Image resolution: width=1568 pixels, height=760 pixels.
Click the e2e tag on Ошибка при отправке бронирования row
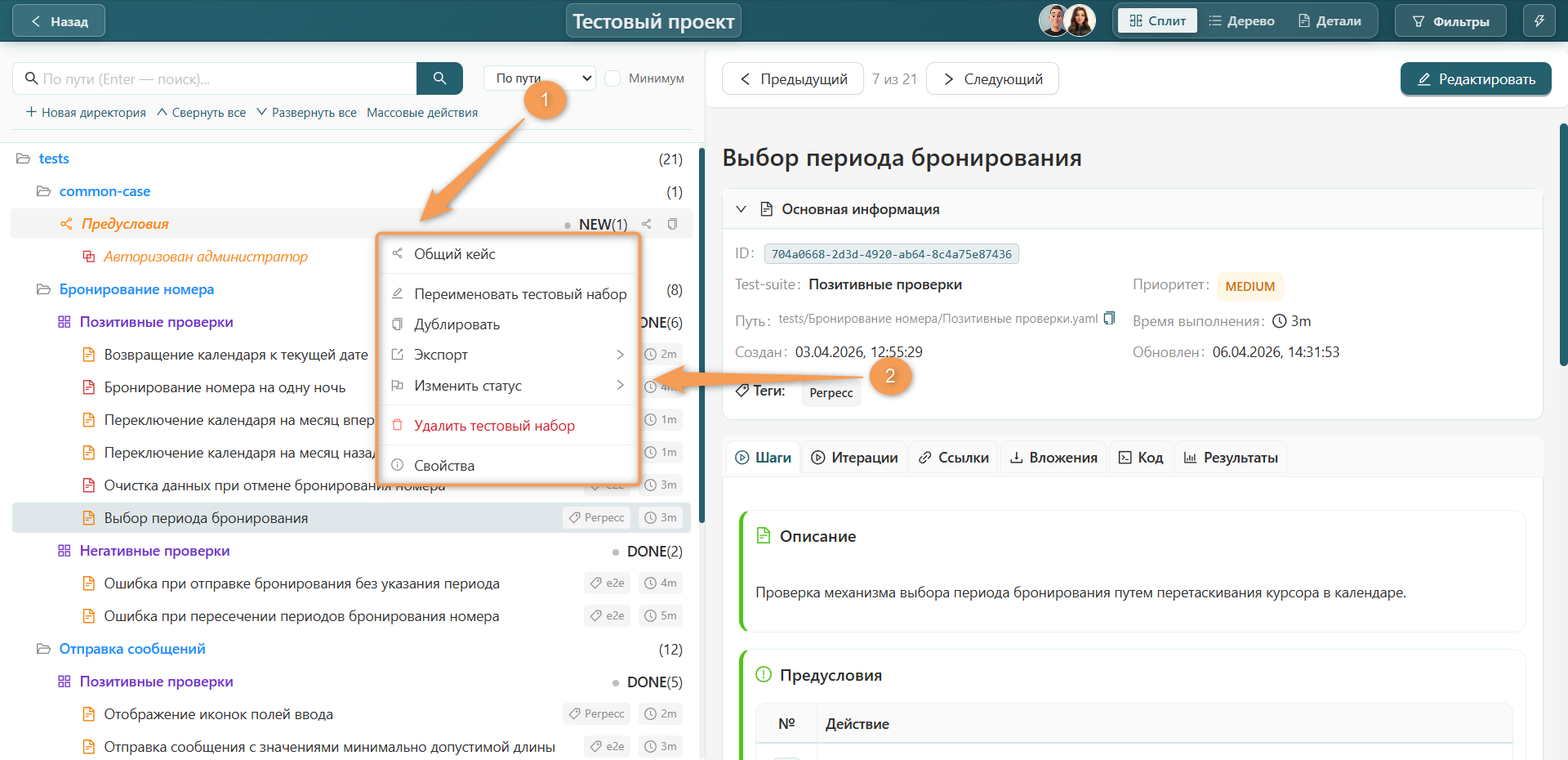coord(608,583)
